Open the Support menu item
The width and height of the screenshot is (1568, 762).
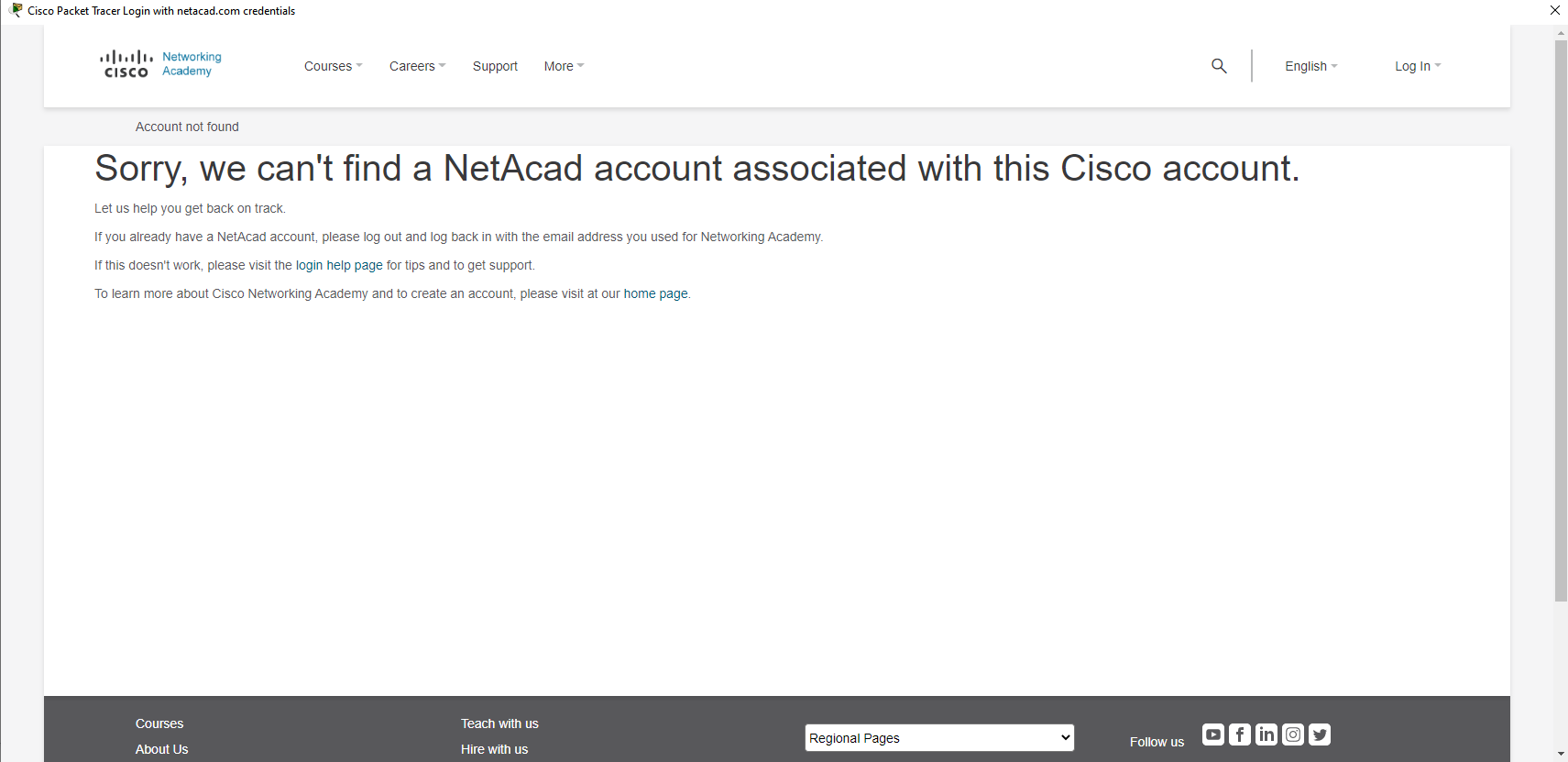point(495,66)
